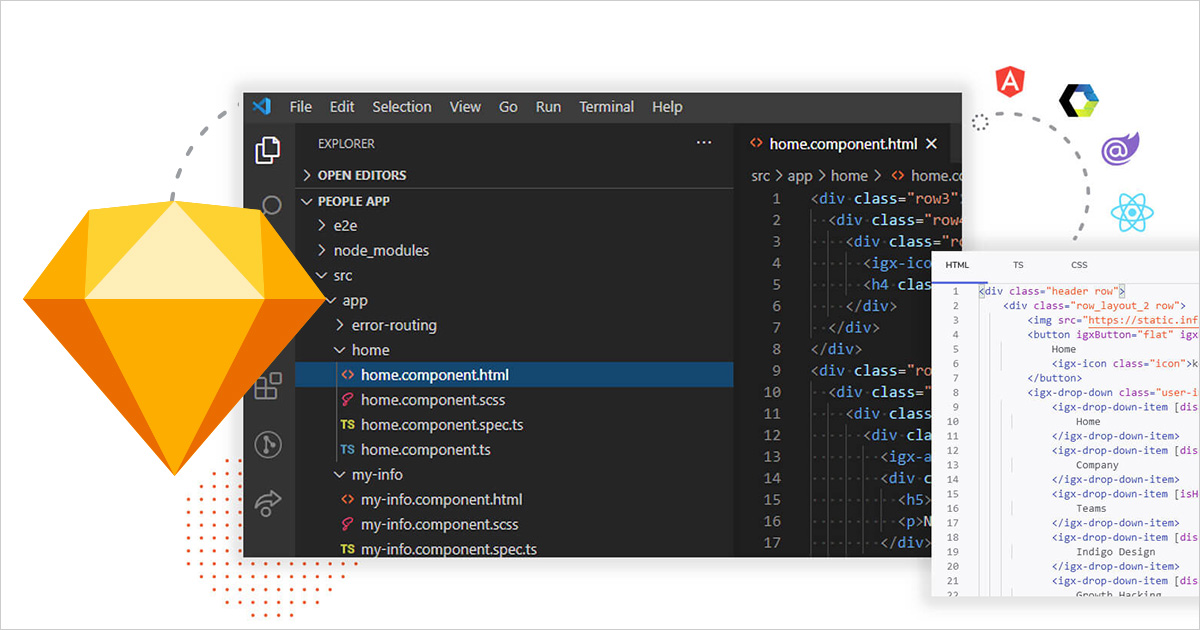
Task: Open the Go menu
Action: (x=508, y=107)
